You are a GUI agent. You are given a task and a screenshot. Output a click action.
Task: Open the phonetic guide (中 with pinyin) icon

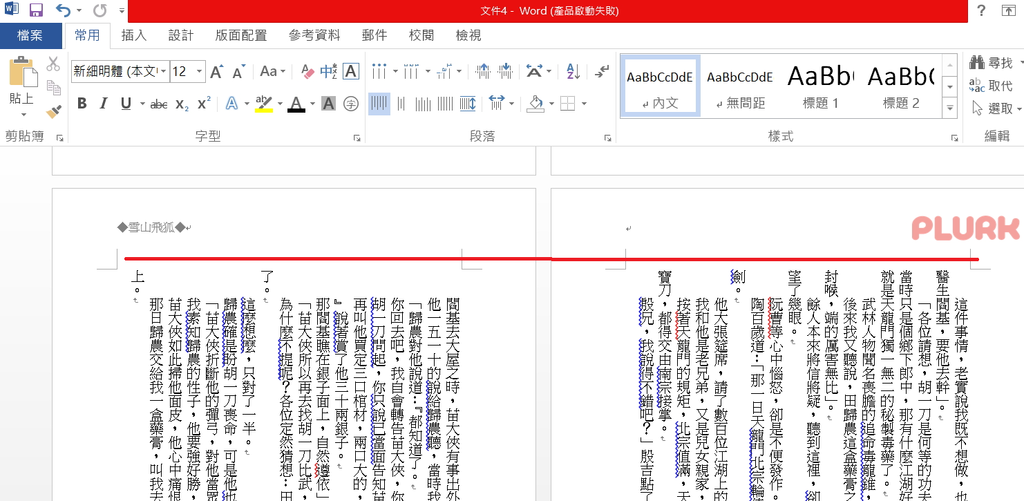tap(329, 71)
